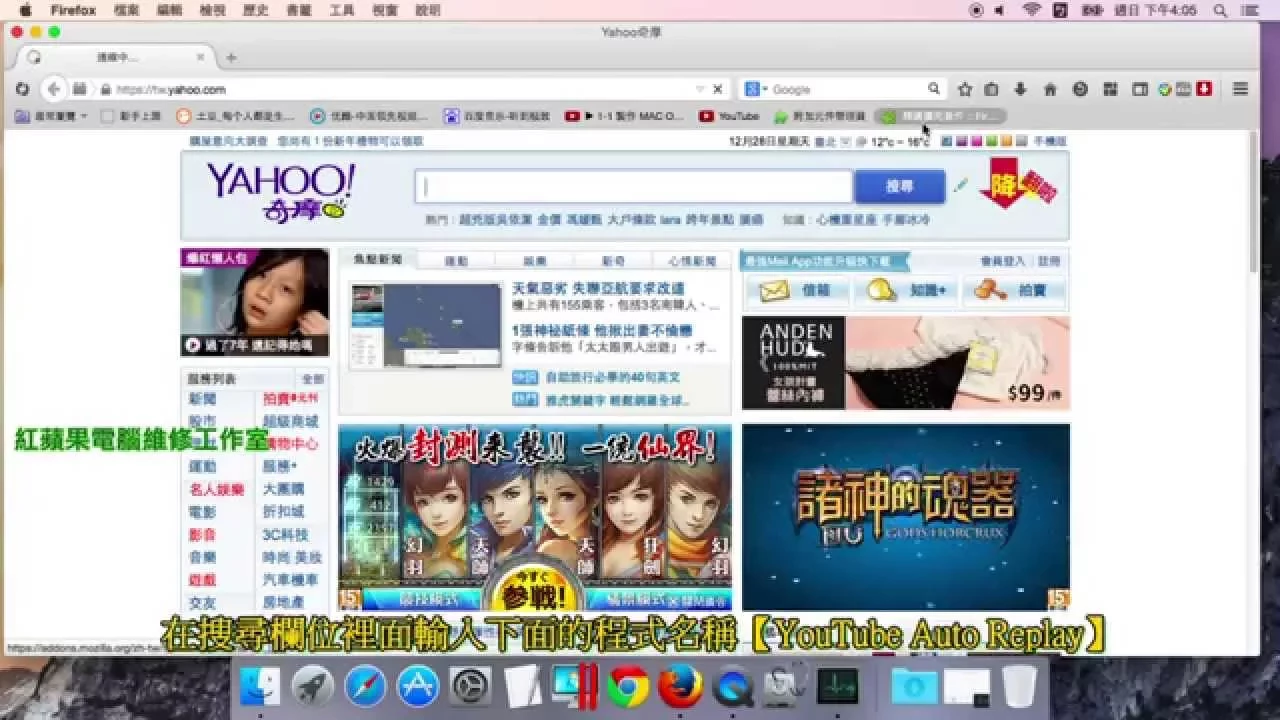Open Downloads folder in the Dock
The width and height of the screenshot is (1280, 720).
[x=914, y=686]
